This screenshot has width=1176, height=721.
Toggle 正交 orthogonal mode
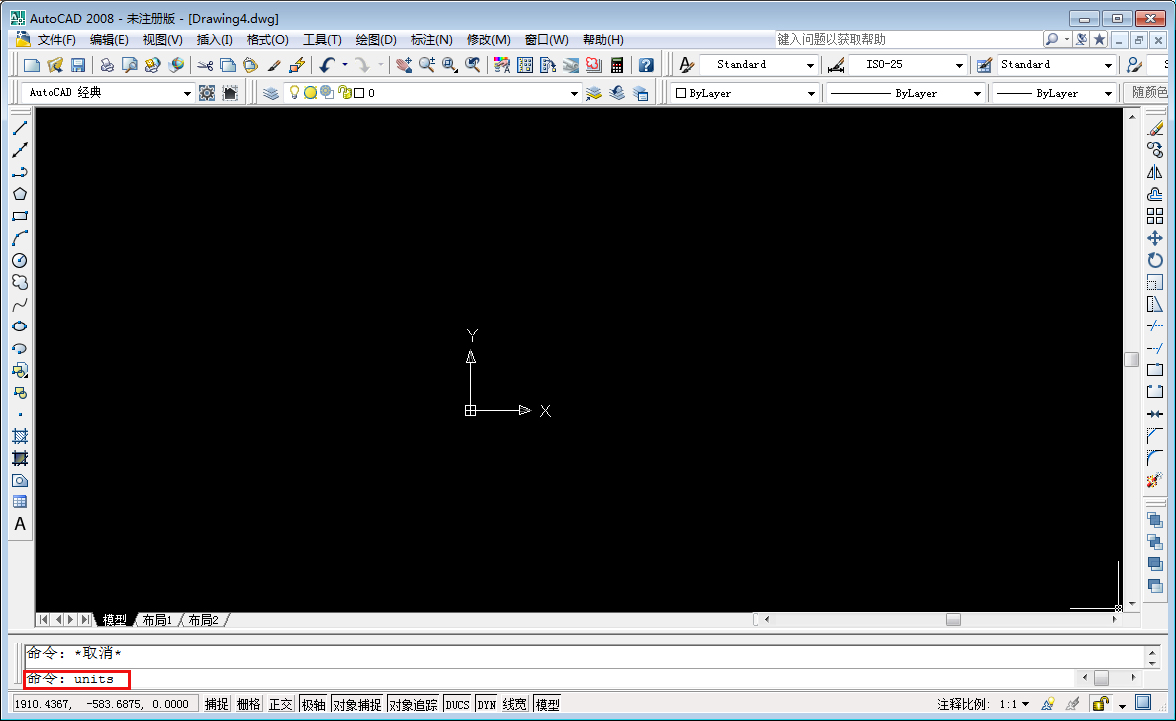tap(280, 703)
